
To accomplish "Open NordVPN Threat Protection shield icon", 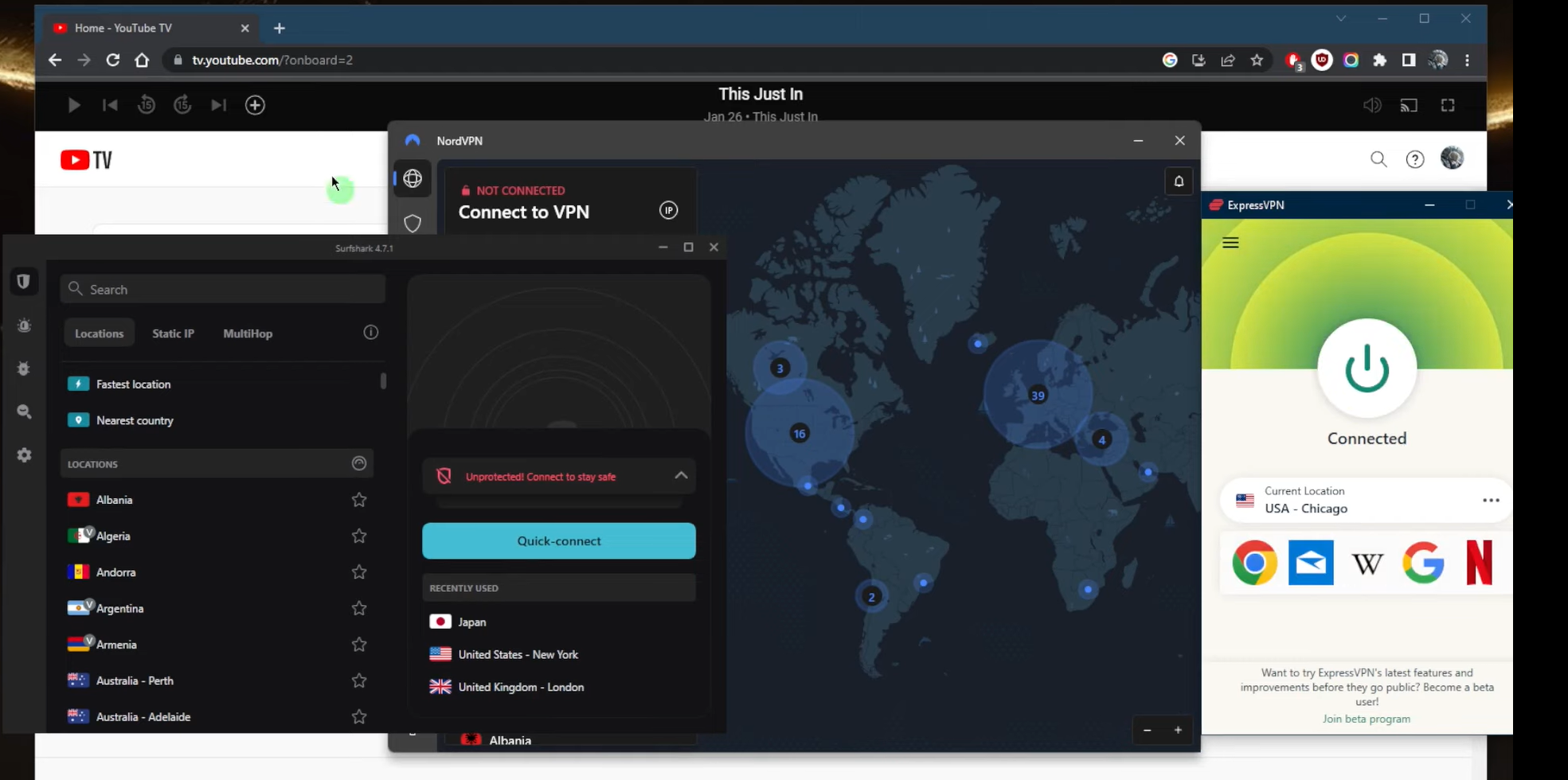I will pyautogui.click(x=413, y=224).
